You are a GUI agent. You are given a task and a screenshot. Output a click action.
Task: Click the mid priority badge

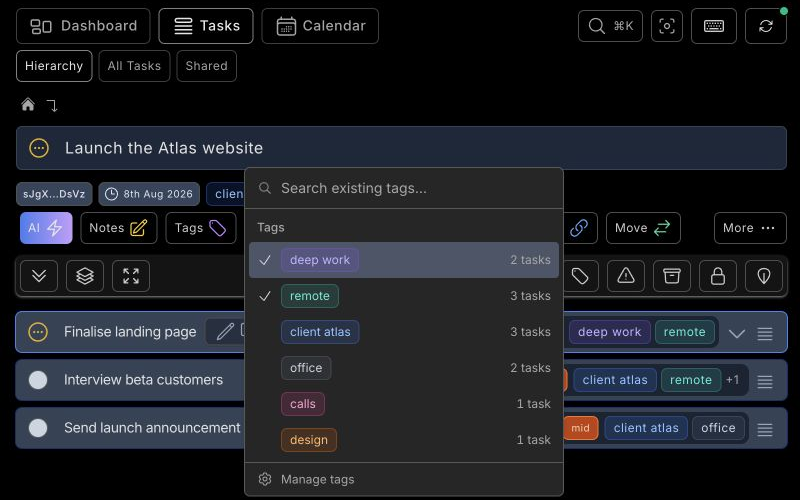581,428
